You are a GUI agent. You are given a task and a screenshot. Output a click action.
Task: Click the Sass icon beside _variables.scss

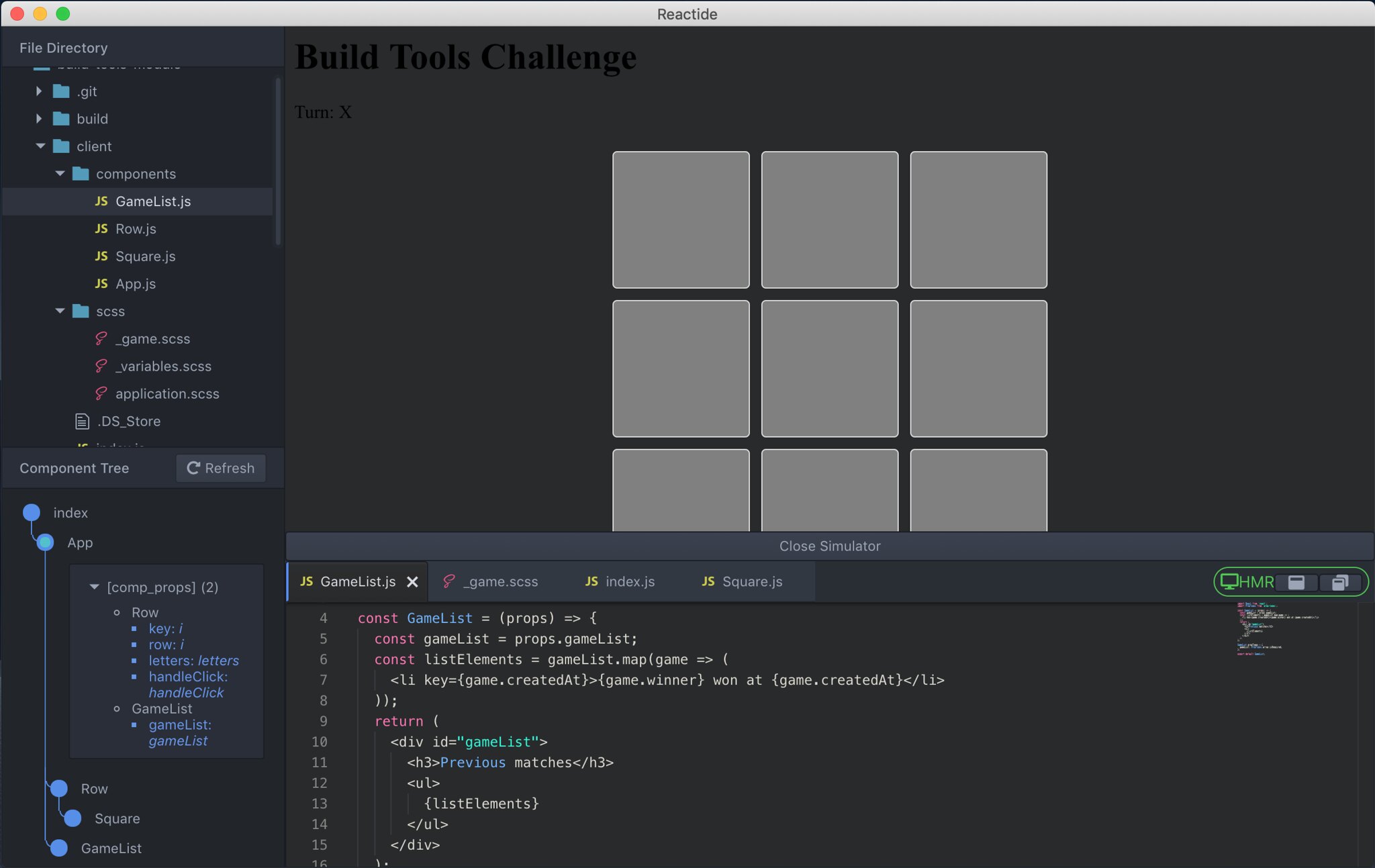tap(101, 366)
